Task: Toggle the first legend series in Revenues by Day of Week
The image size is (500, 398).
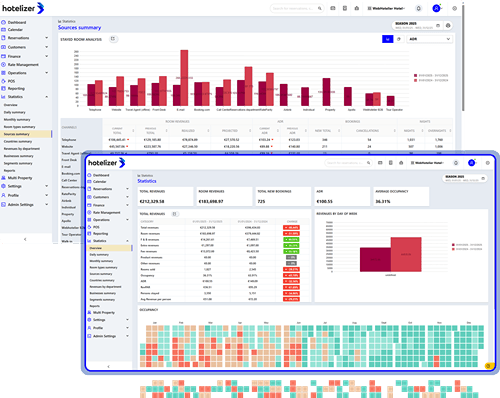Action: 467,245
